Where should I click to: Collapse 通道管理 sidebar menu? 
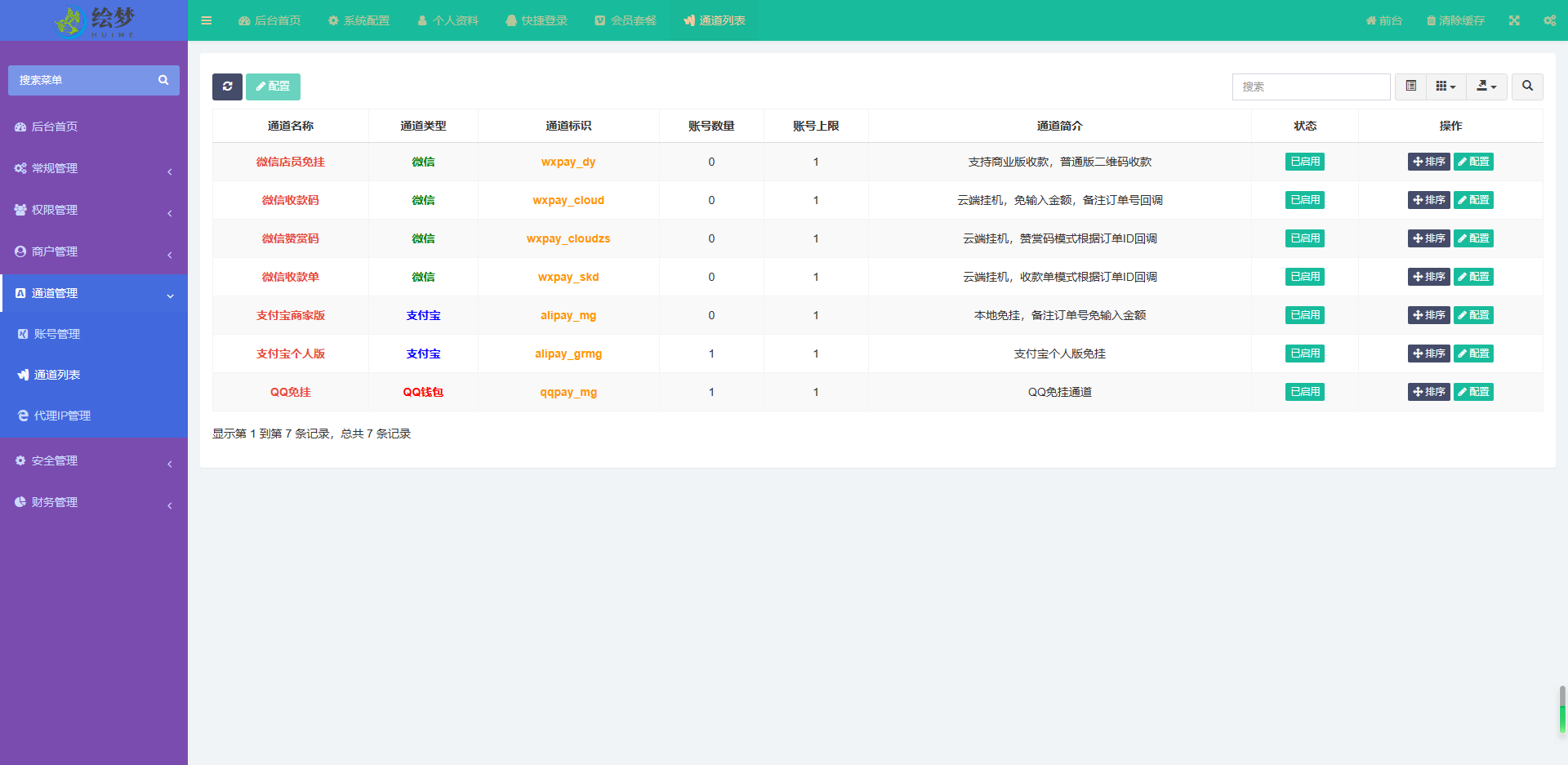[94, 293]
